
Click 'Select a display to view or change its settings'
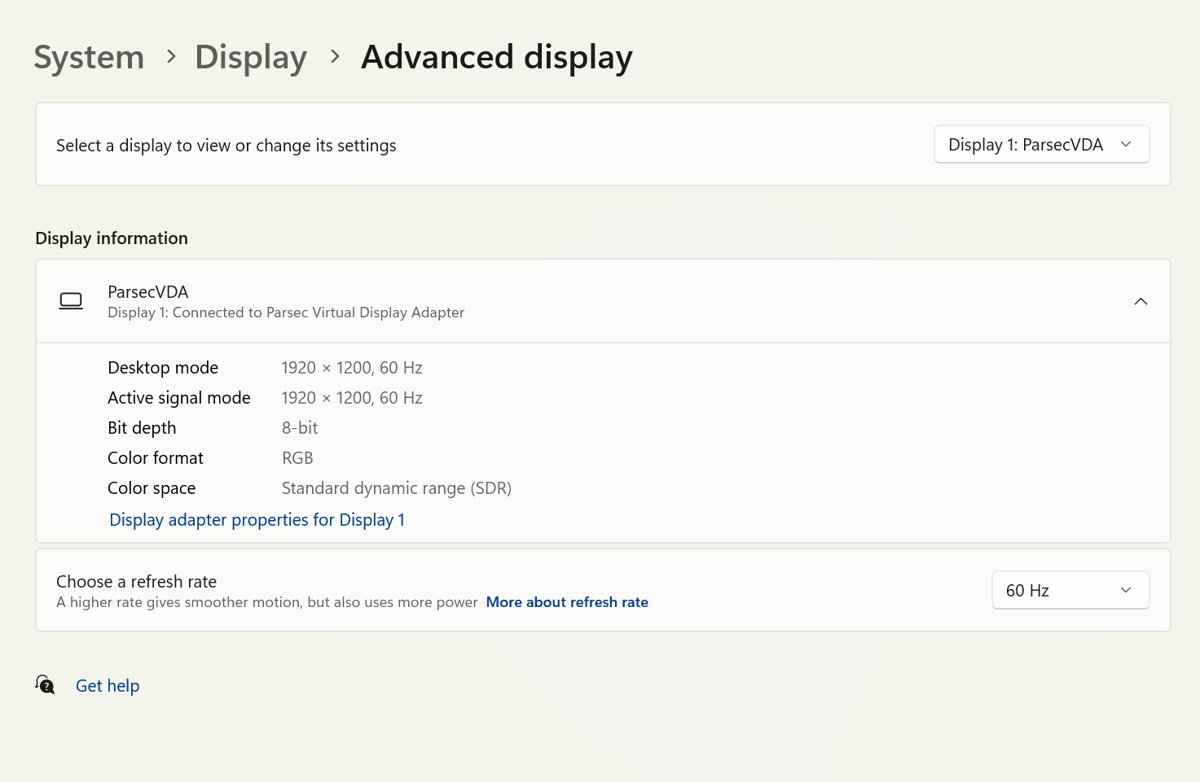[226, 145]
